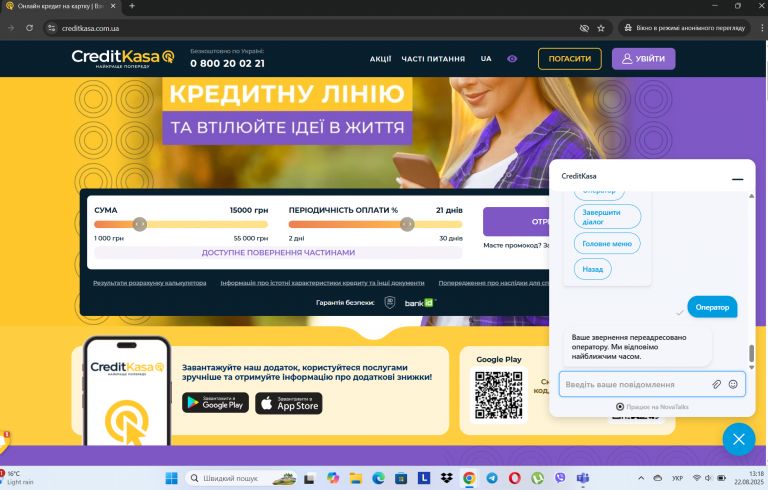The height and width of the screenshot is (490, 768).
Task: Choose Головне меню chat option
Action: (x=607, y=244)
